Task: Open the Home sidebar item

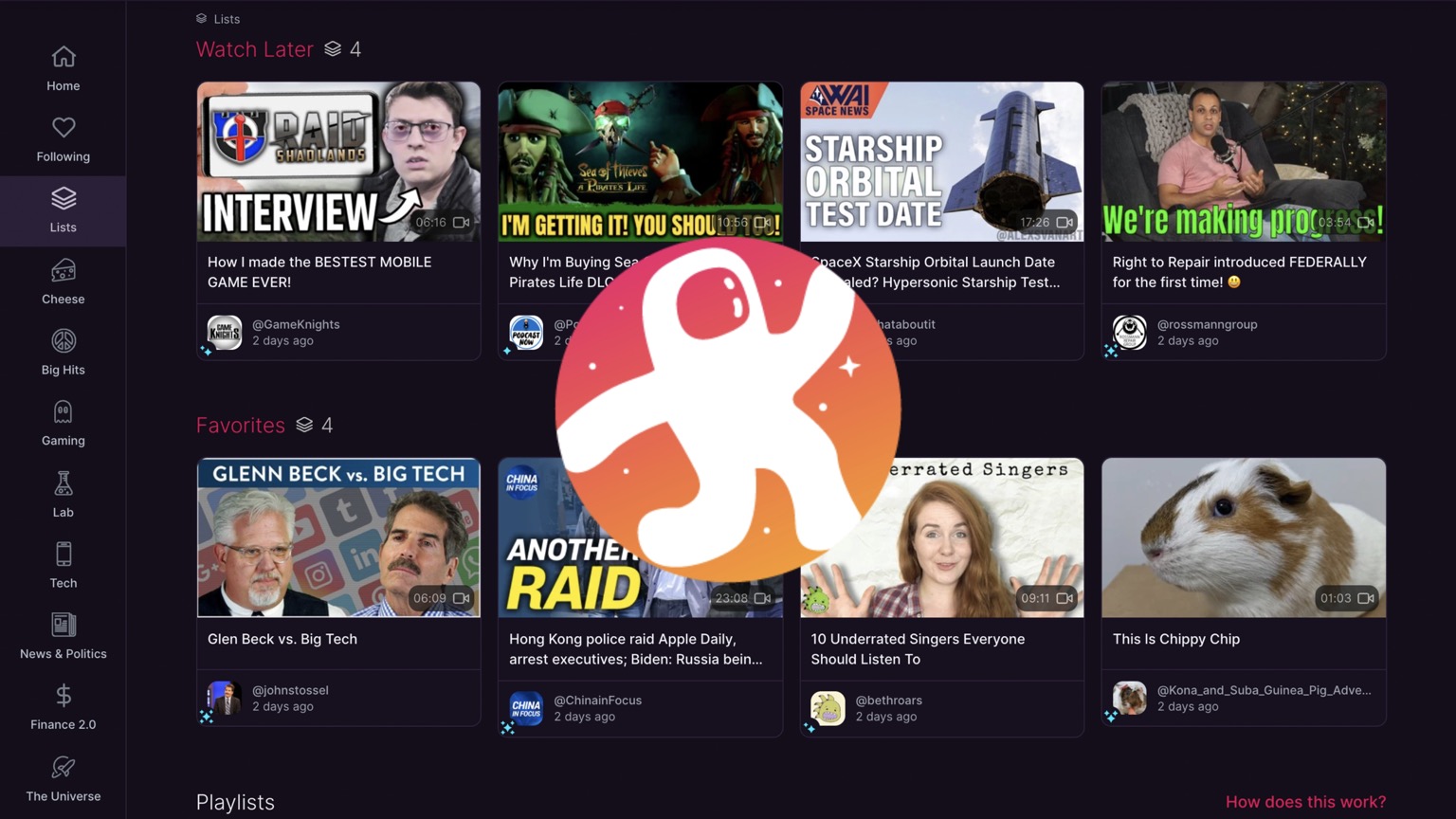Action: click(64, 69)
